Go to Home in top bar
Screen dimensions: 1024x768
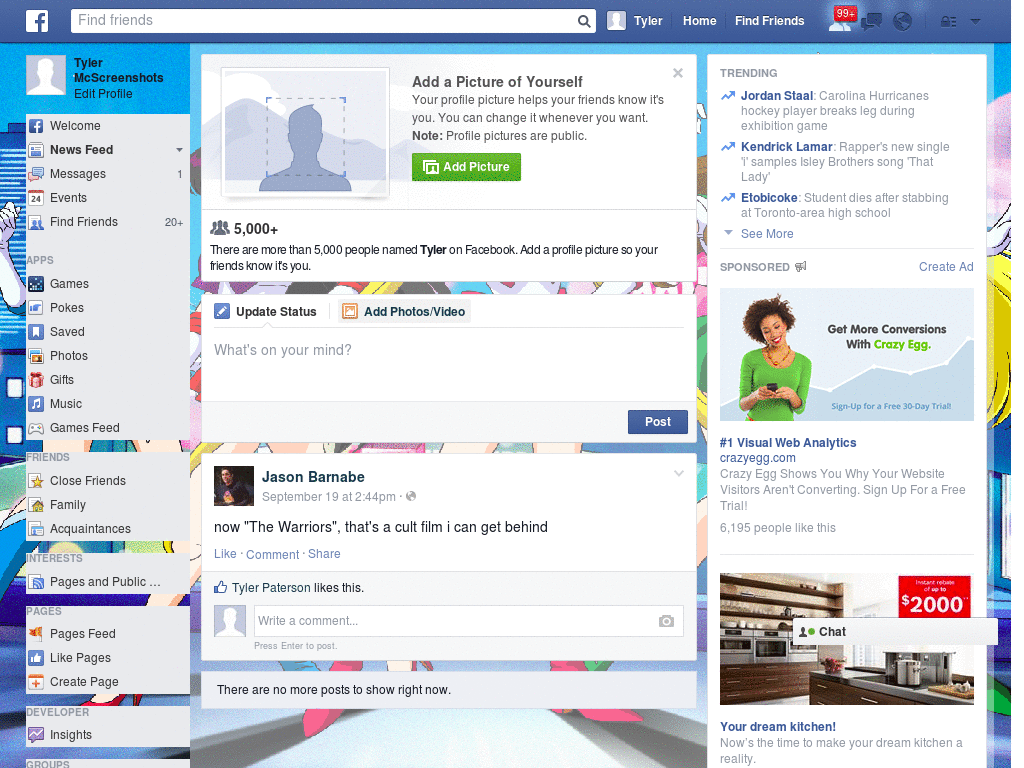click(699, 21)
